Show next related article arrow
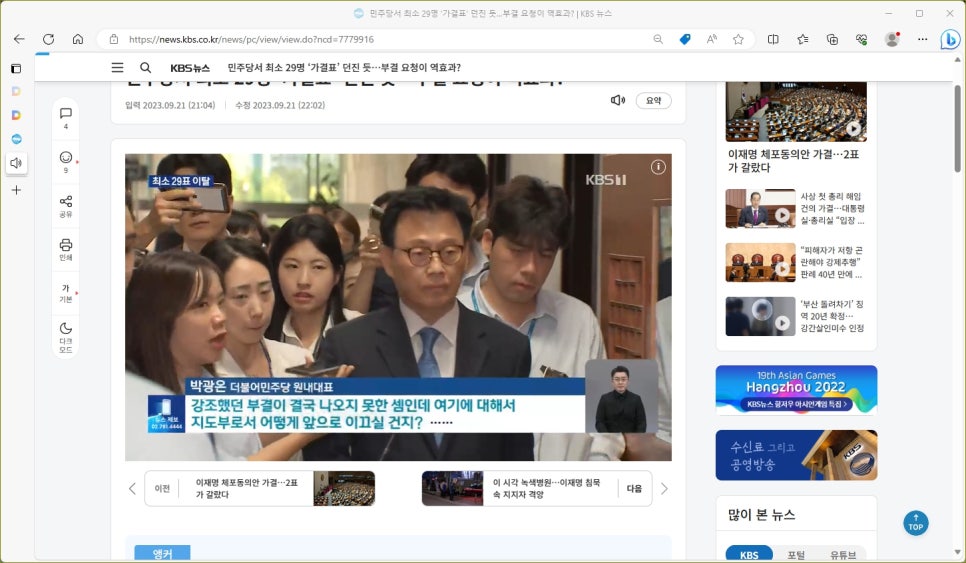Image resolution: width=966 pixels, height=563 pixels. (x=664, y=488)
